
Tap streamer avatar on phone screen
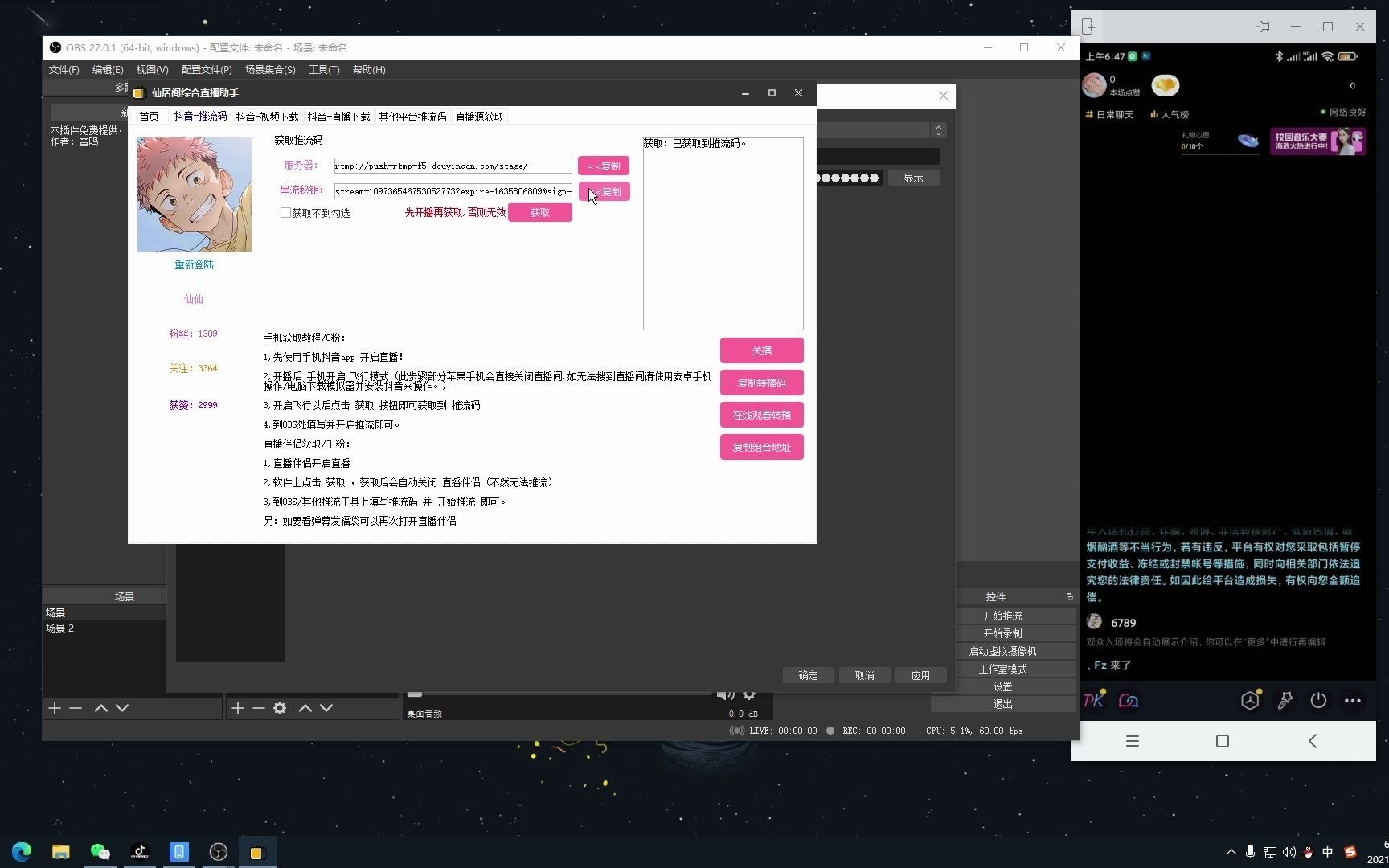point(1094,84)
